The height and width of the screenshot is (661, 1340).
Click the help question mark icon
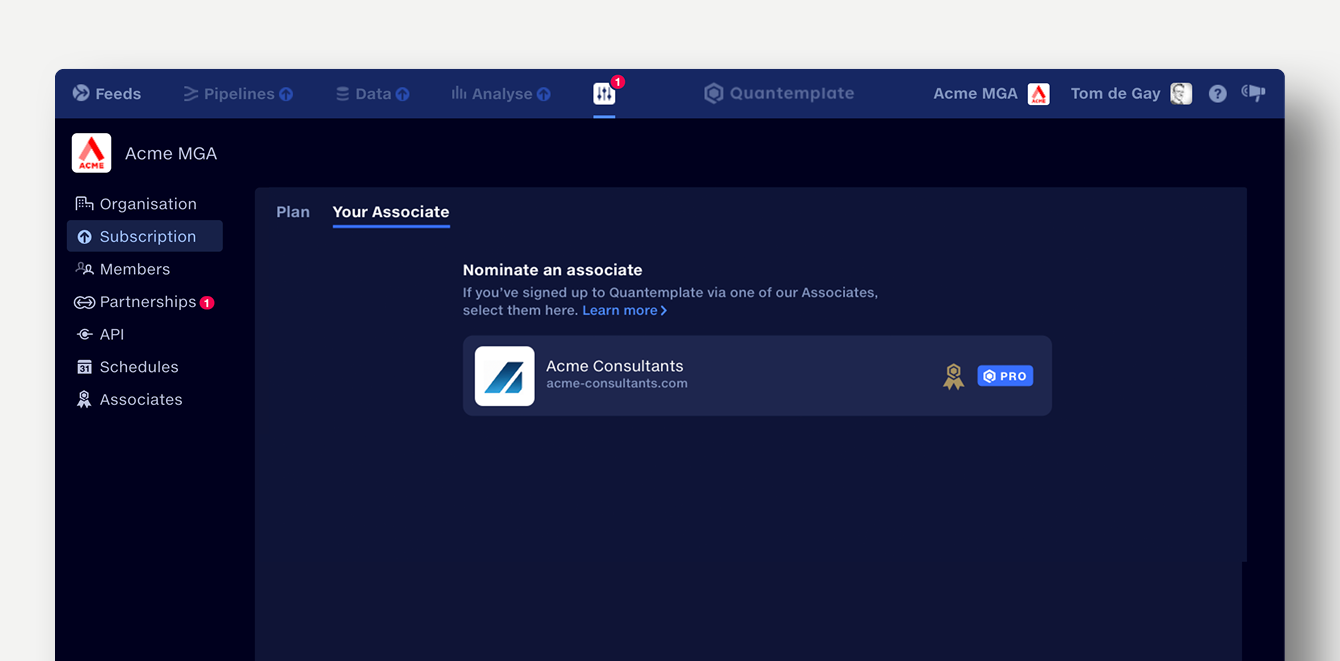(x=1217, y=94)
